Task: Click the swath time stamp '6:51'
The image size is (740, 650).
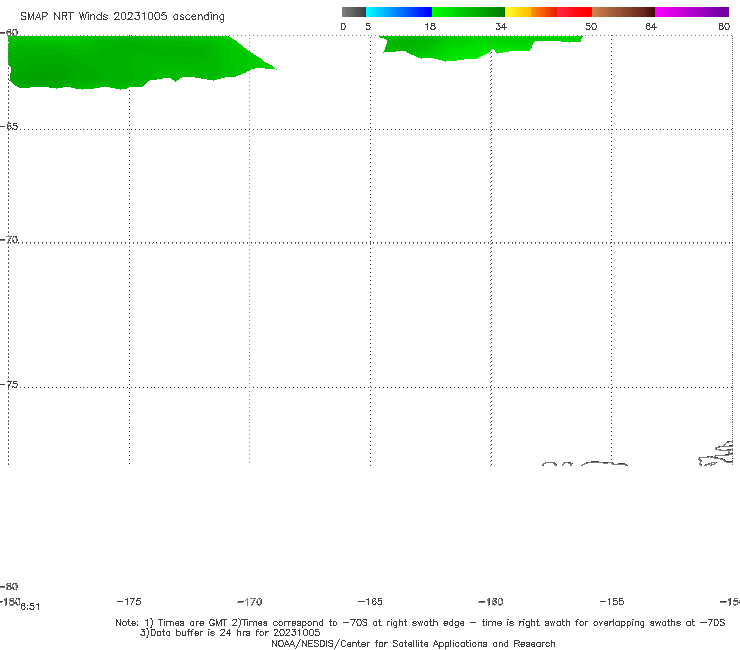Action: tap(30, 607)
